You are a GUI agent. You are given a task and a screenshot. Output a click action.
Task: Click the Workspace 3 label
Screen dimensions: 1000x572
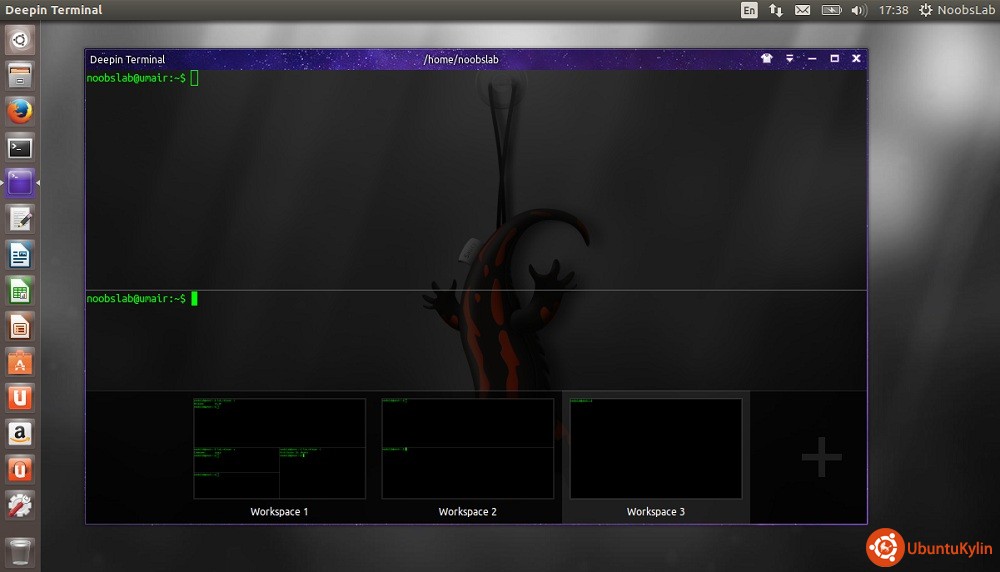pyautogui.click(x=655, y=512)
